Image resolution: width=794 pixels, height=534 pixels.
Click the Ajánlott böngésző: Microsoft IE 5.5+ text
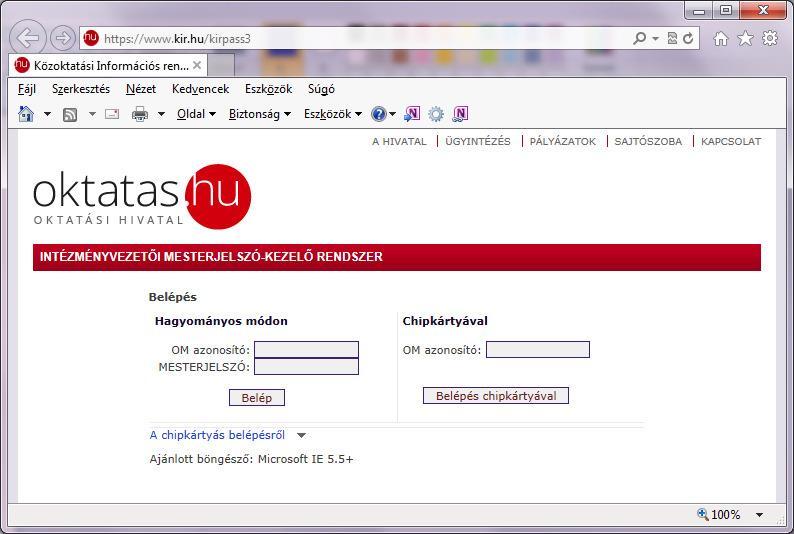(252, 459)
